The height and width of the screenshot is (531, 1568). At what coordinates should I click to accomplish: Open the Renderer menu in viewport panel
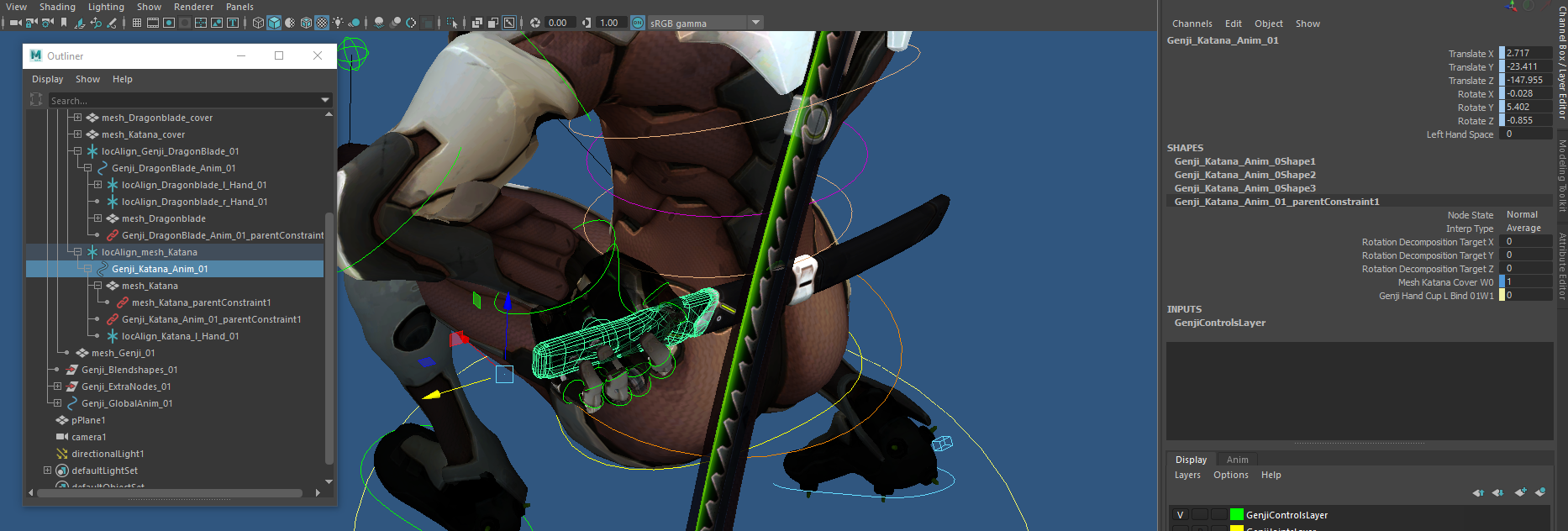[194, 7]
